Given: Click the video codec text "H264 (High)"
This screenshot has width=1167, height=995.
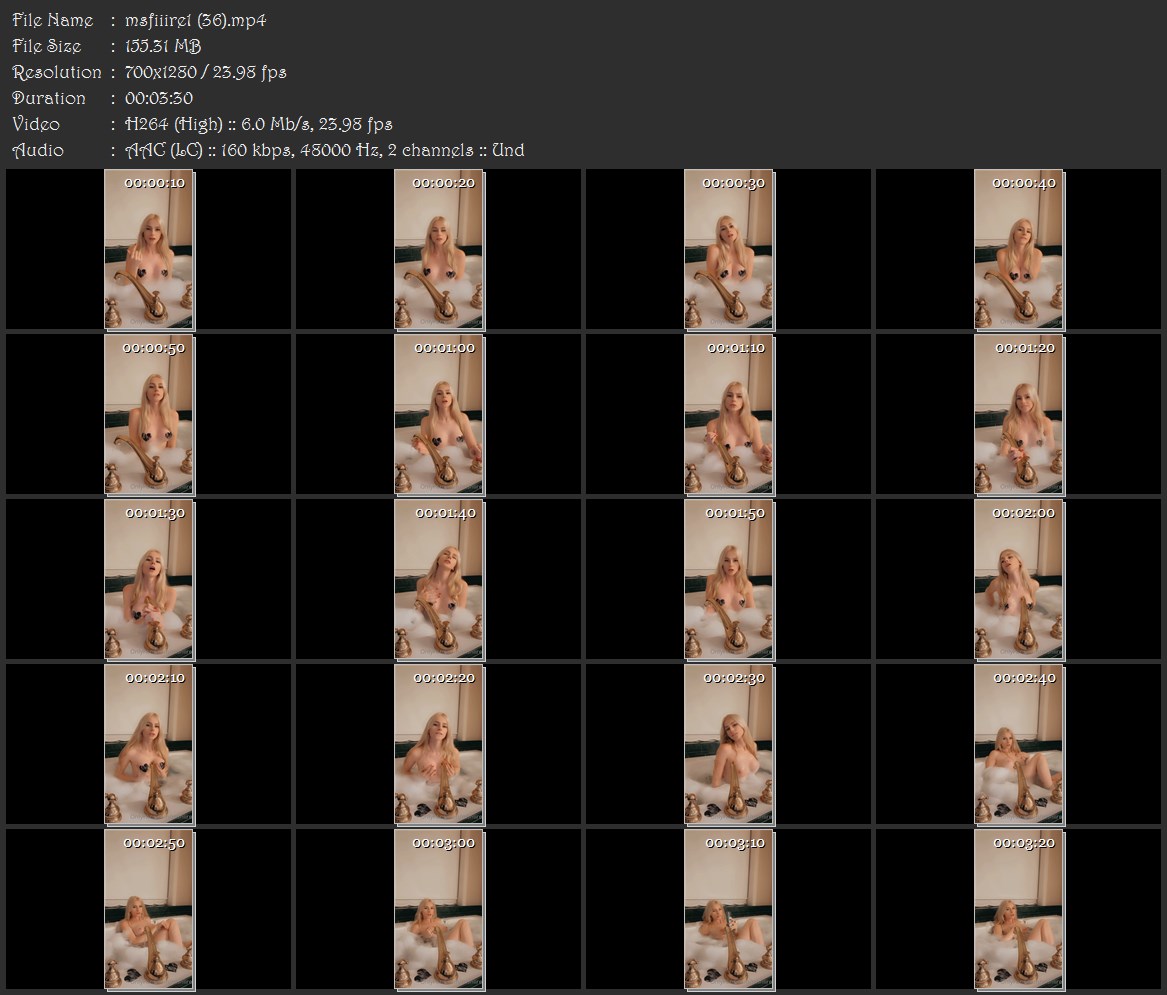Looking at the screenshot, I should tap(174, 124).
